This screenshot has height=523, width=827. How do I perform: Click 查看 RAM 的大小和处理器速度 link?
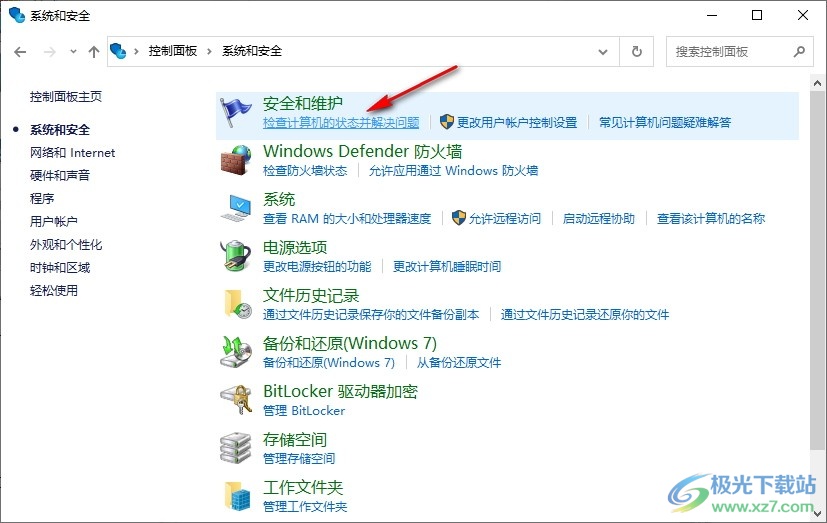(347, 219)
